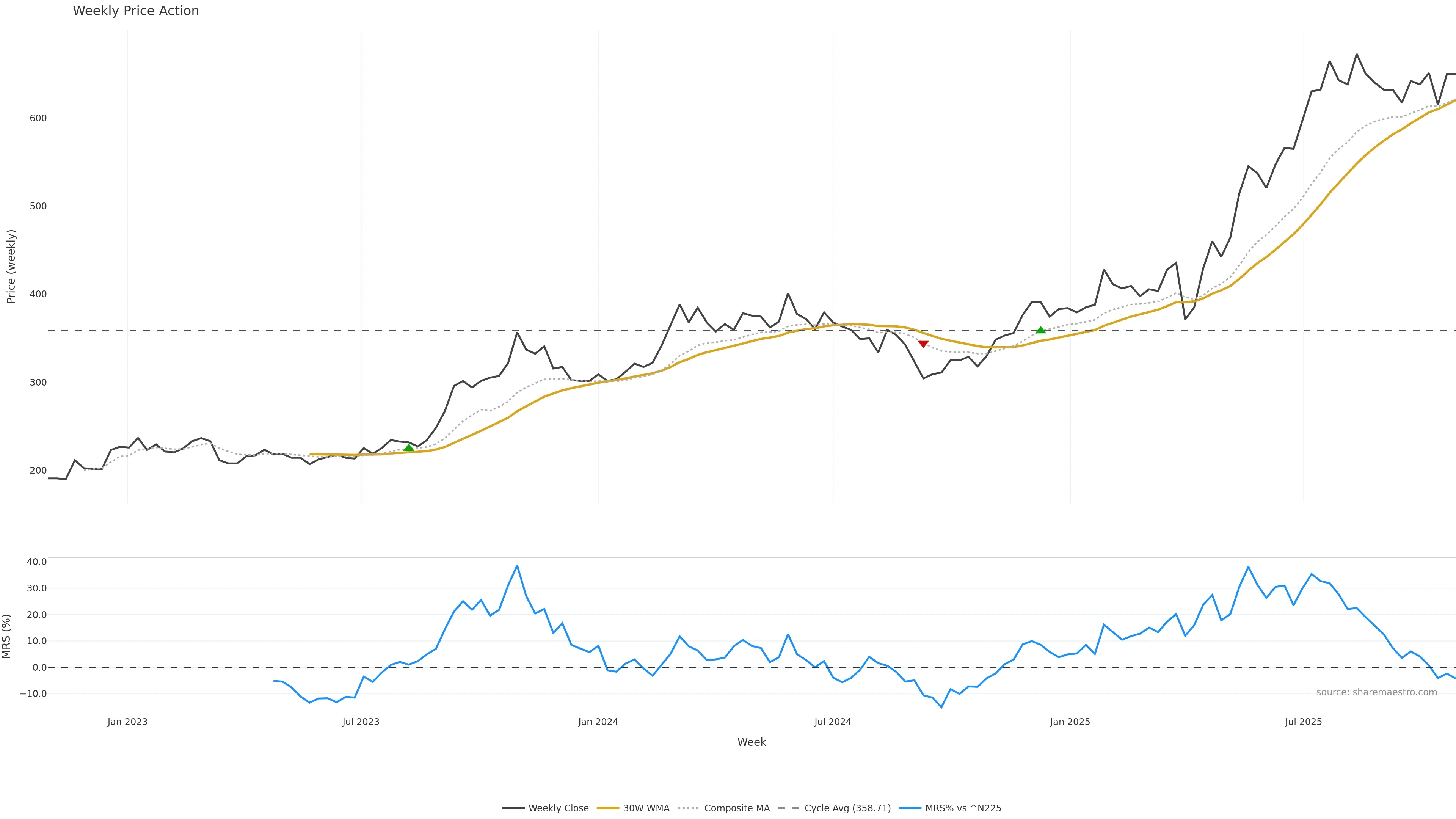The image size is (1456, 819).
Task: Select the Jan 2024 x-axis label
Action: (598, 722)
